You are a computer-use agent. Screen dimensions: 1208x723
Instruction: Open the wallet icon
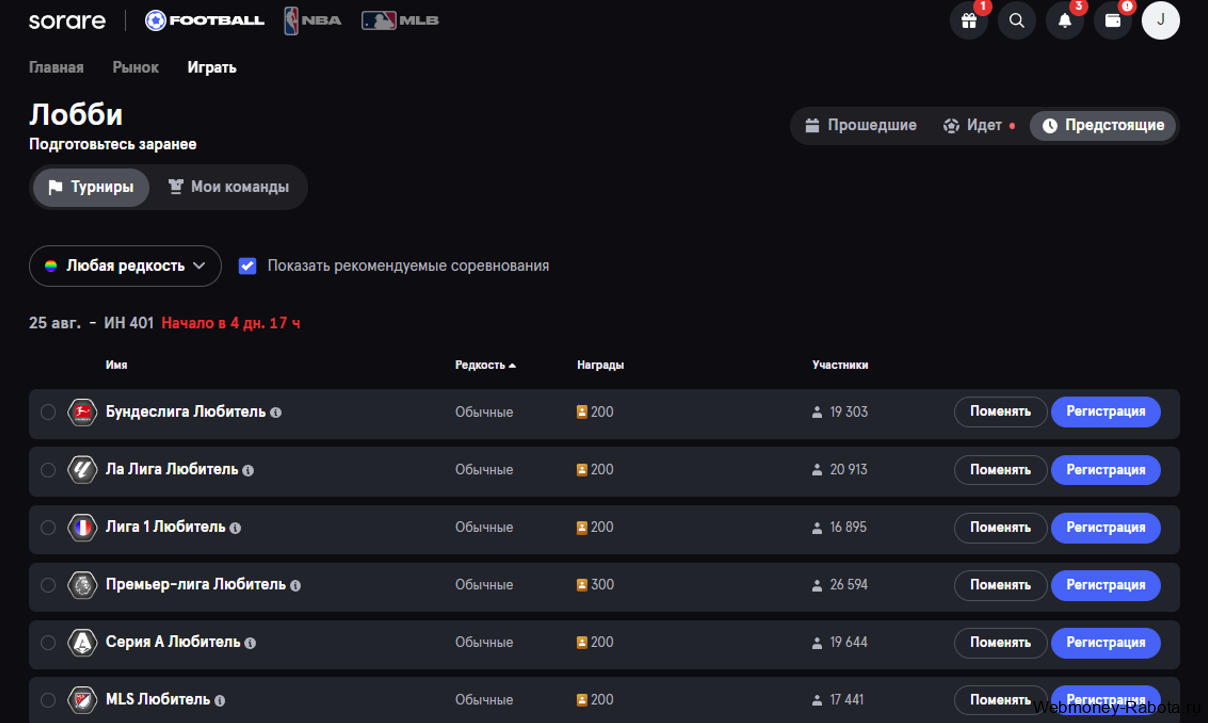pos(1112,20)
